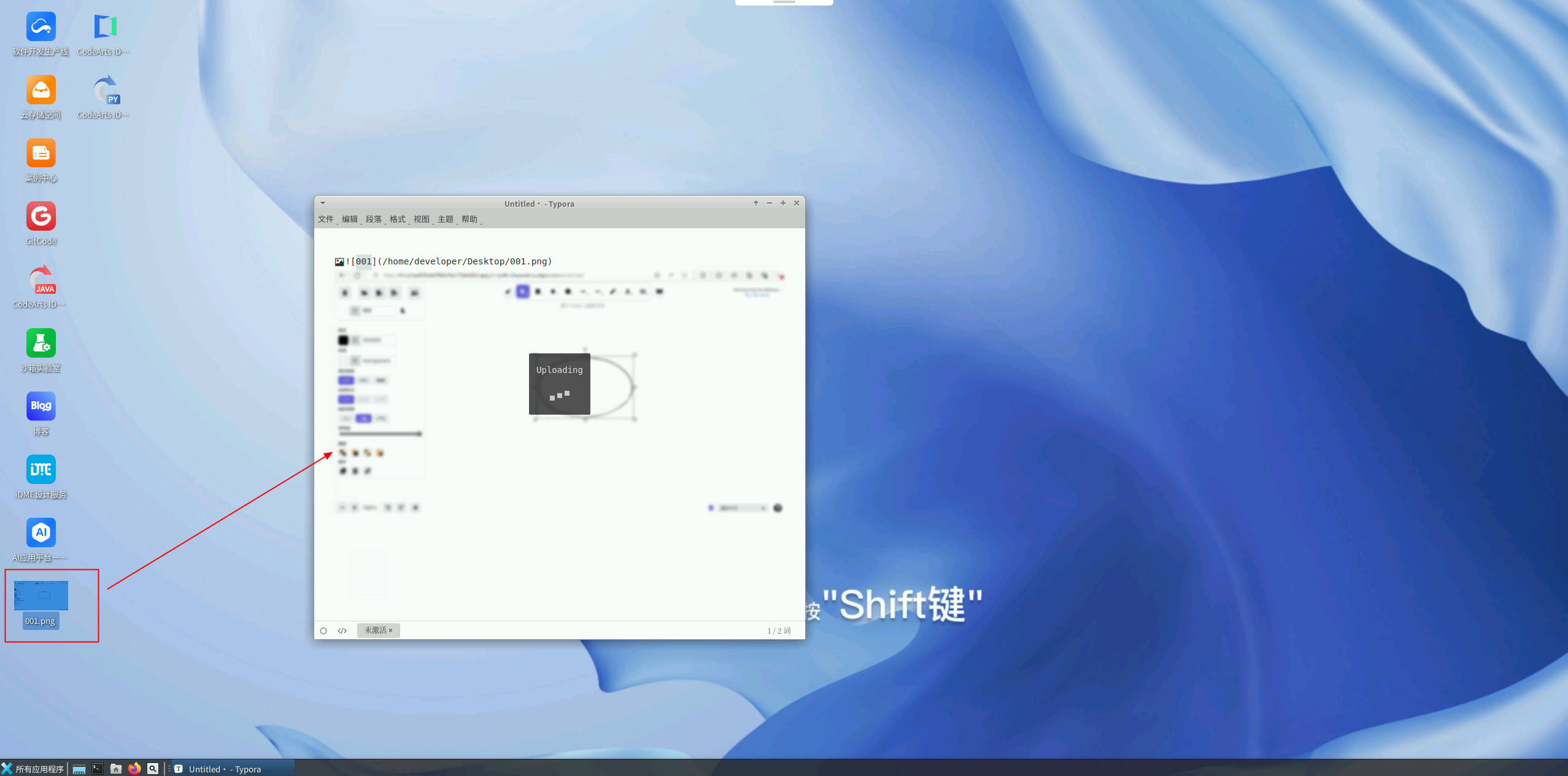Click the image path text in markdown

[464, 261]
